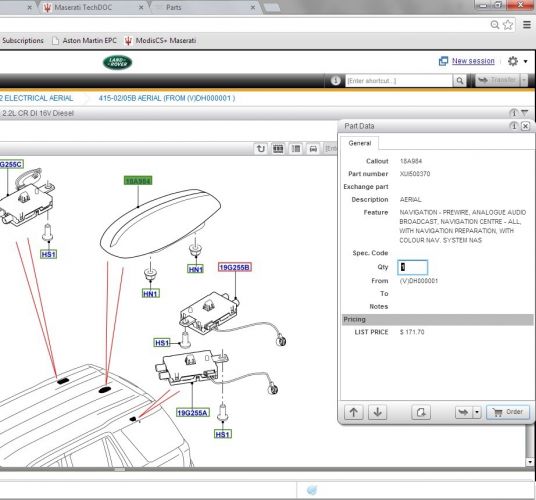Open the ELECTRICAL AERIAL breadcrumb

click(x=37, y=98)
